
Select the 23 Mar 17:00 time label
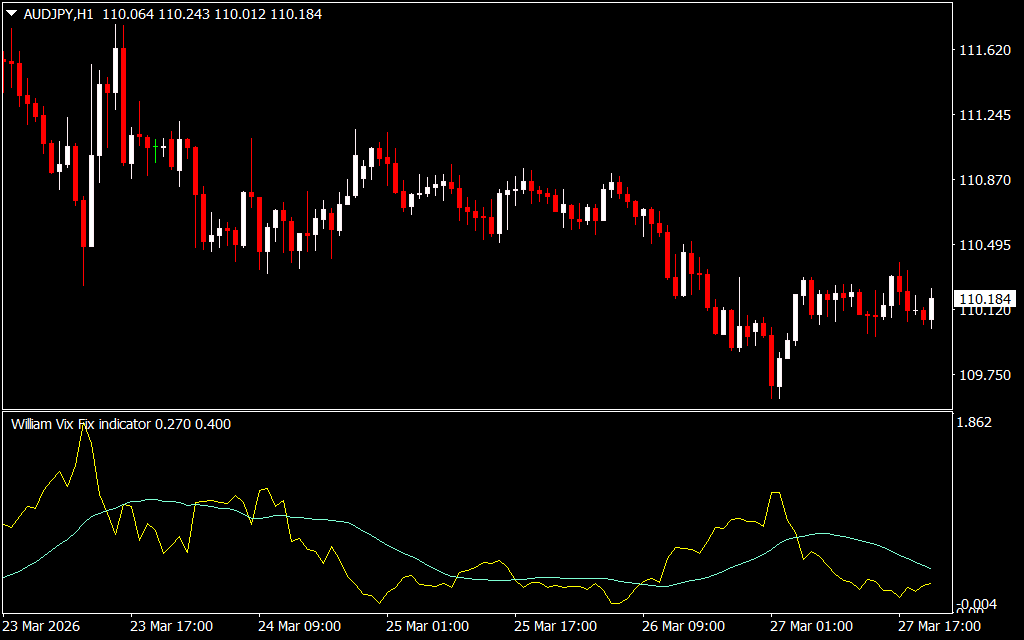(x=172, y=626)
